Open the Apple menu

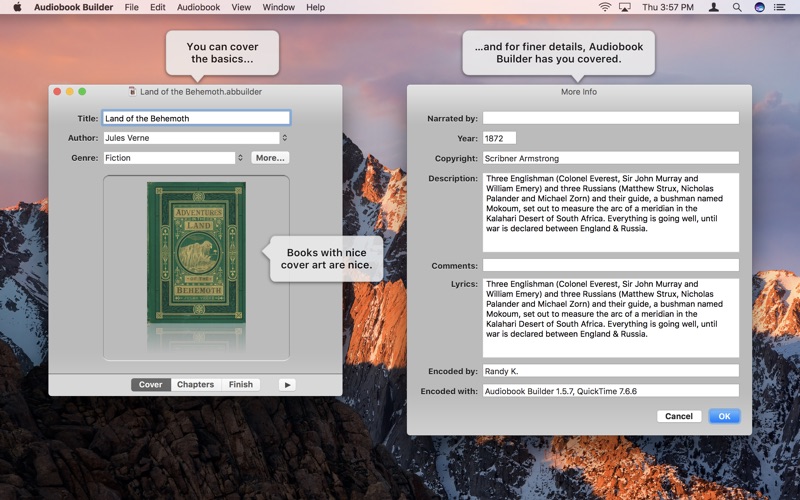(17, 7)
